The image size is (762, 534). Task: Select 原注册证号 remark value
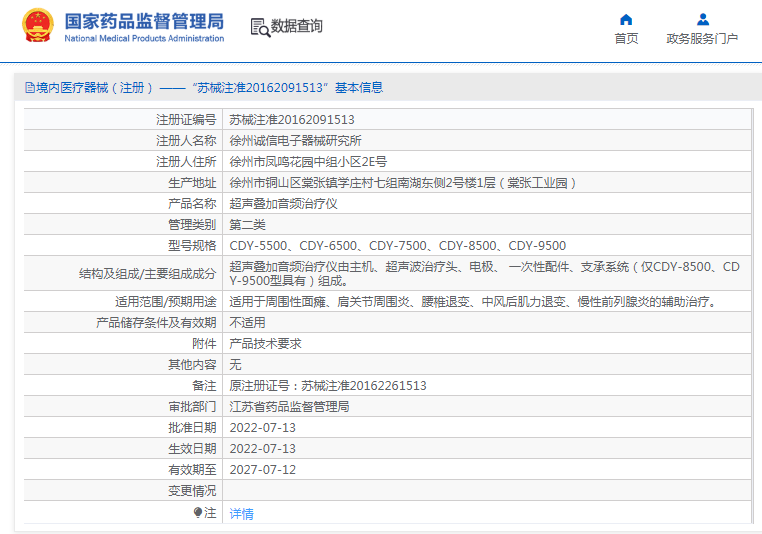pyautogui.click(x=328, y=386)
